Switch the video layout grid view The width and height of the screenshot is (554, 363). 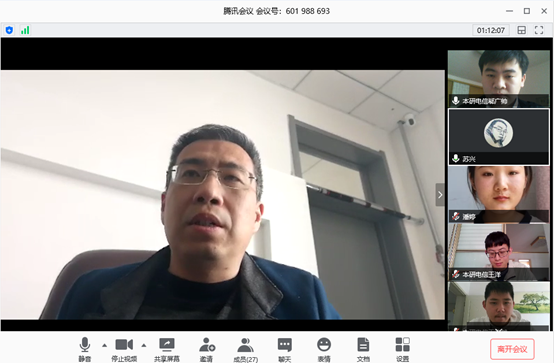click(521, 30)
